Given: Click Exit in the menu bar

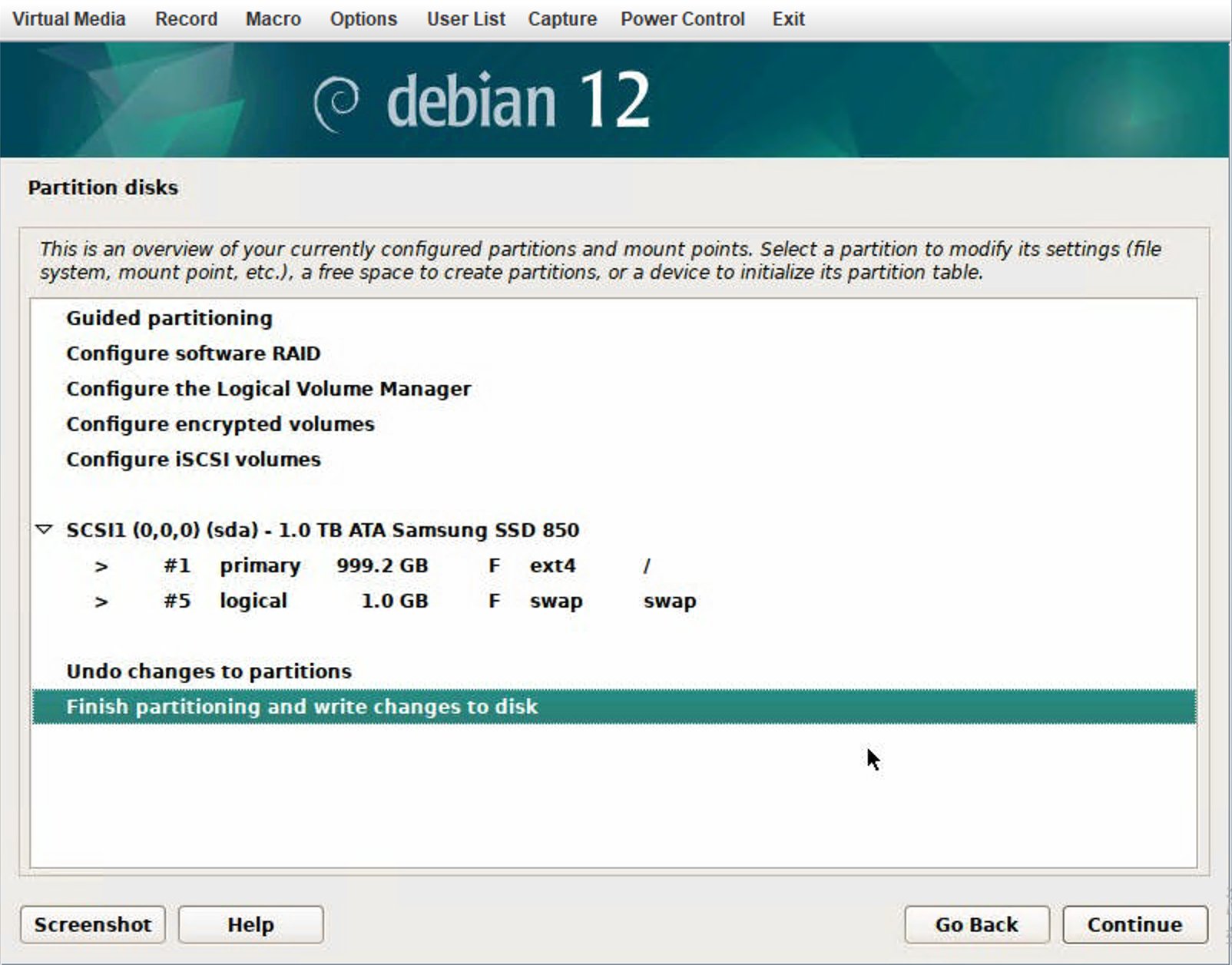Looking at the screenshot, I should click(x=788, y=19).
